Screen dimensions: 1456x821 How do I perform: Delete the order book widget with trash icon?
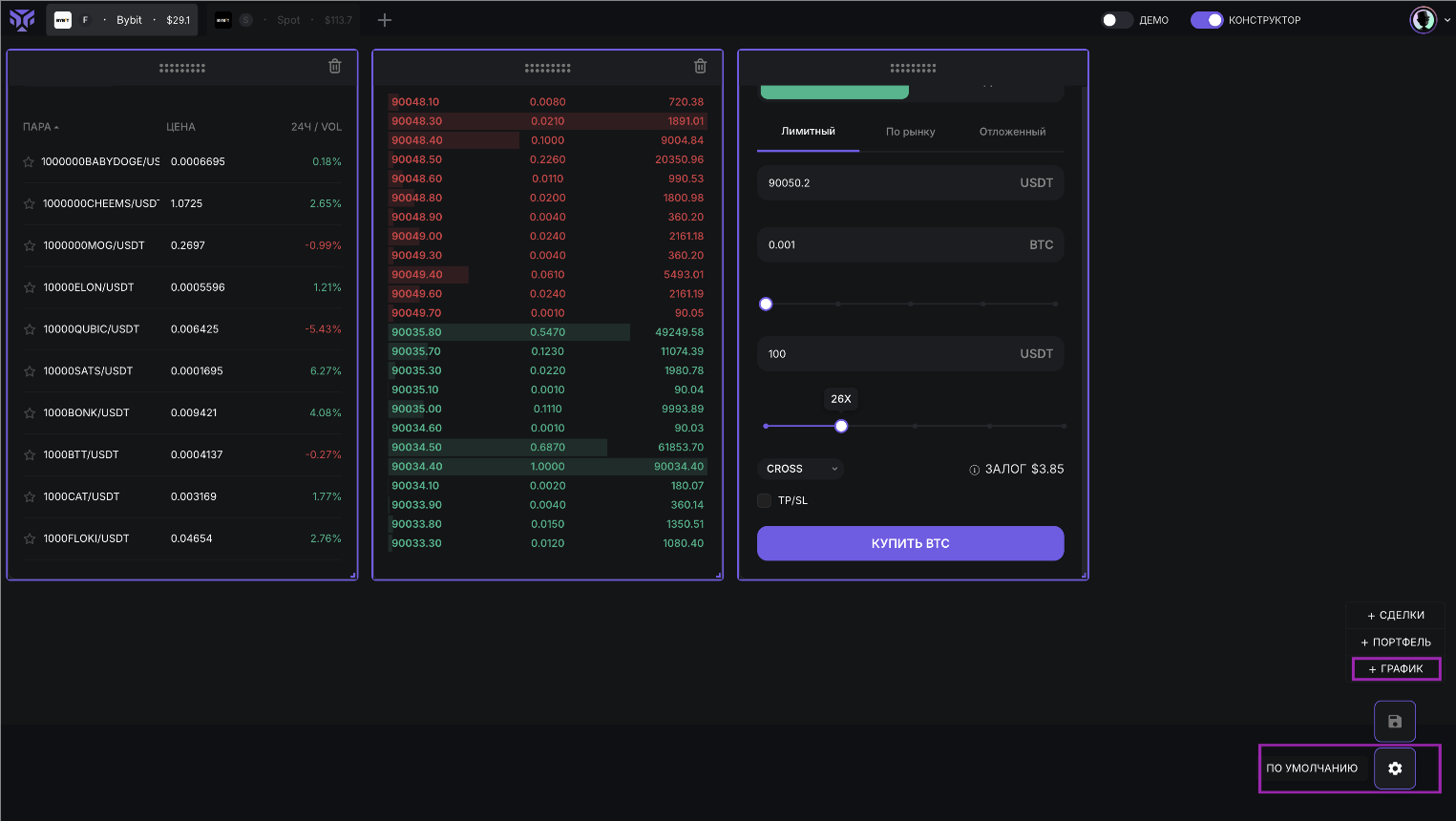[700, 67]
